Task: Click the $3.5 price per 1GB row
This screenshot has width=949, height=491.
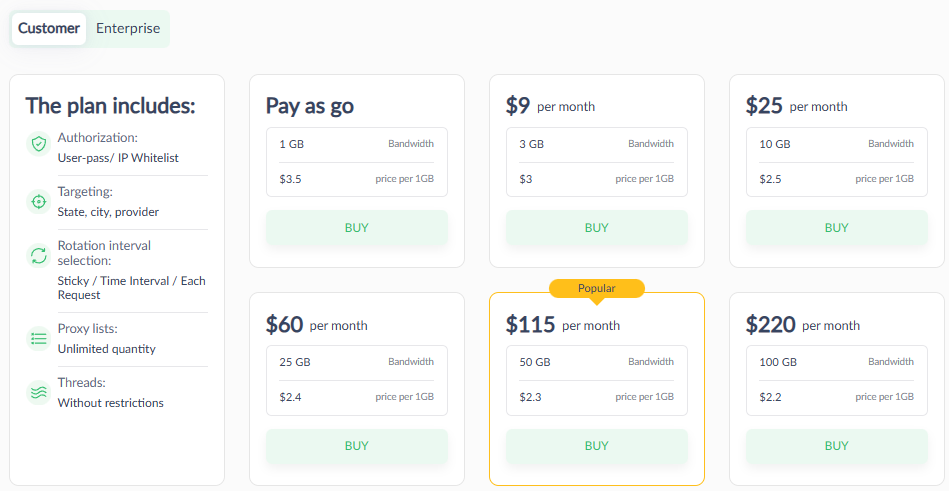Action: pos(357,179)
